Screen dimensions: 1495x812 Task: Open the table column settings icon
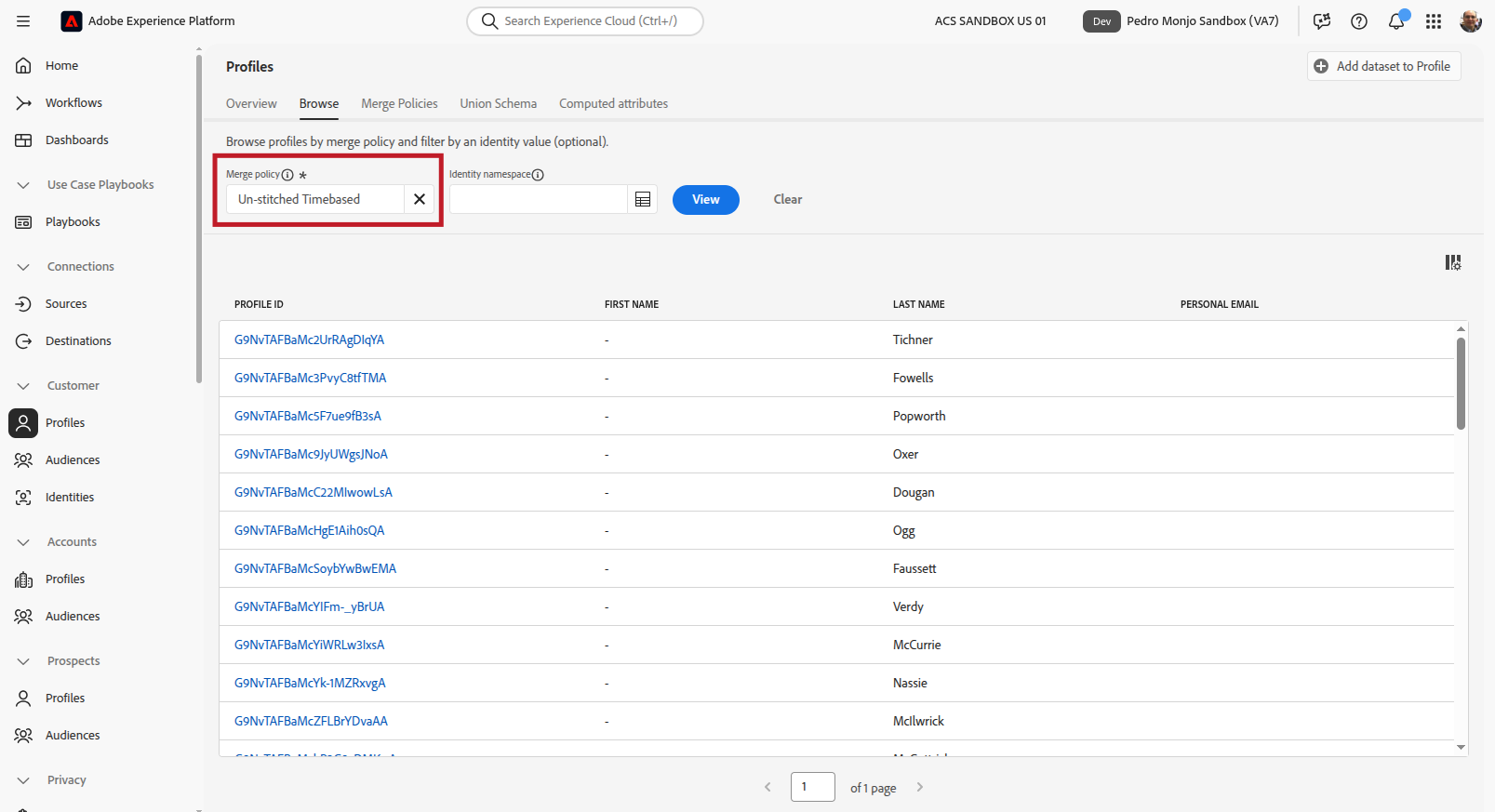tap(1452, 263)
